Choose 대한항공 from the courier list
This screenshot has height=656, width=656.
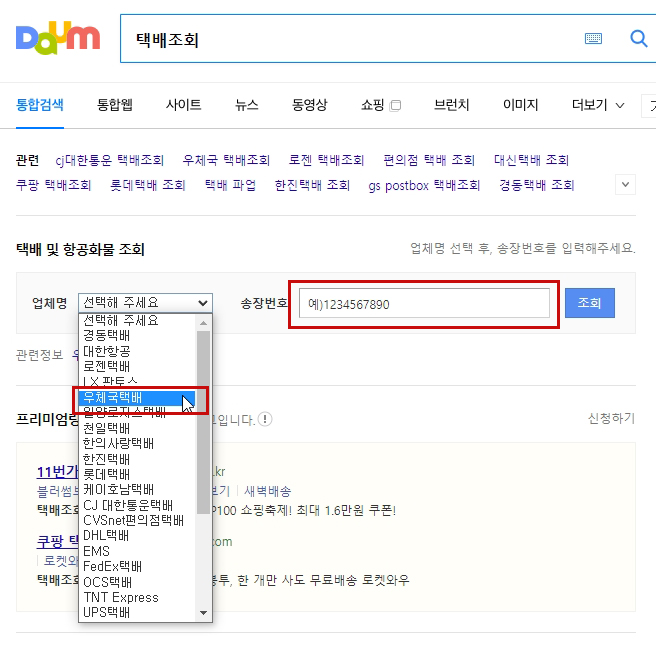tap(137, 351)
